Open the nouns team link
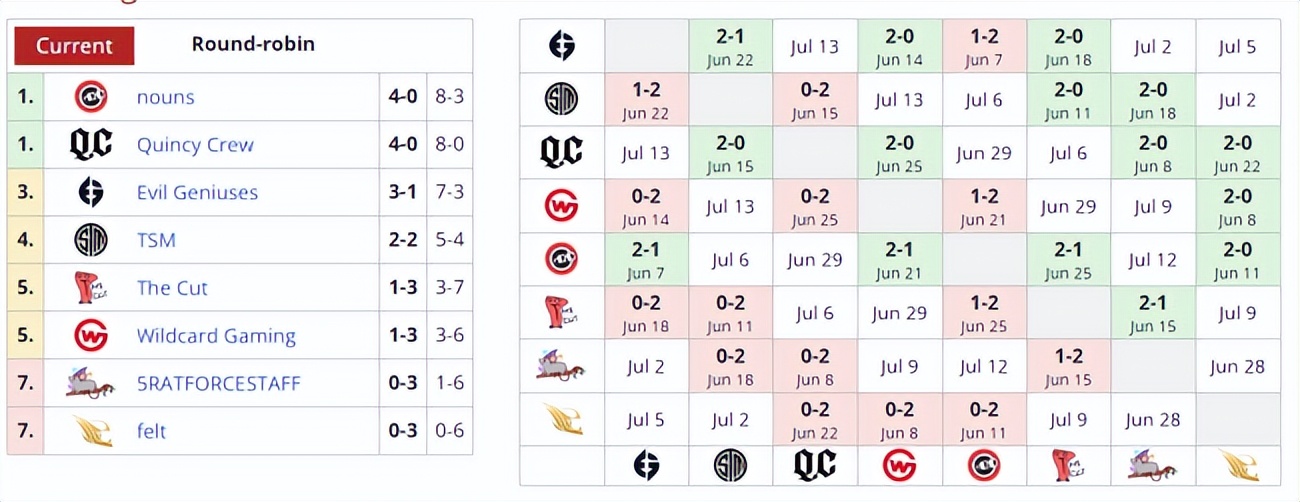Screen dimensions: 1300x502 pyautogui.click(x=166, y=97)
